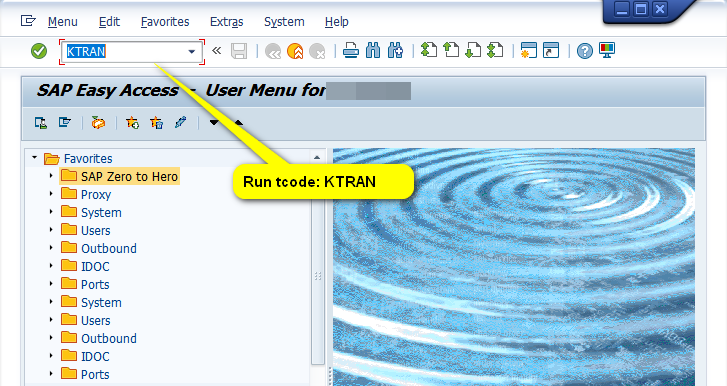Expand the last Ports folder arrow at the bottom
Image resolution: width=727 pixels, height=386 pixels.
coord(51,373)
